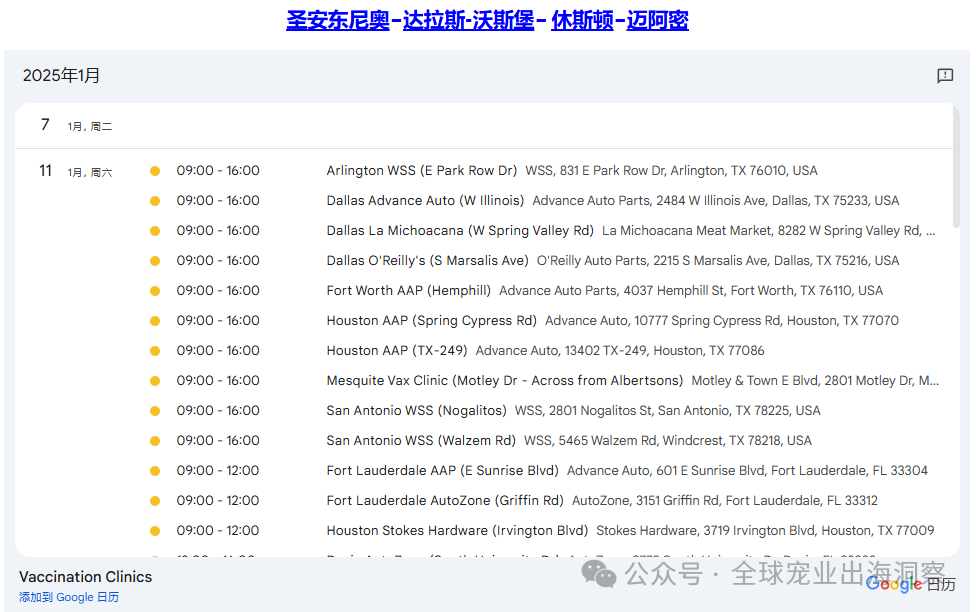Click the Google 日历 logo
The height and width of the screenshot is (612, 976).
click(910, 584)
